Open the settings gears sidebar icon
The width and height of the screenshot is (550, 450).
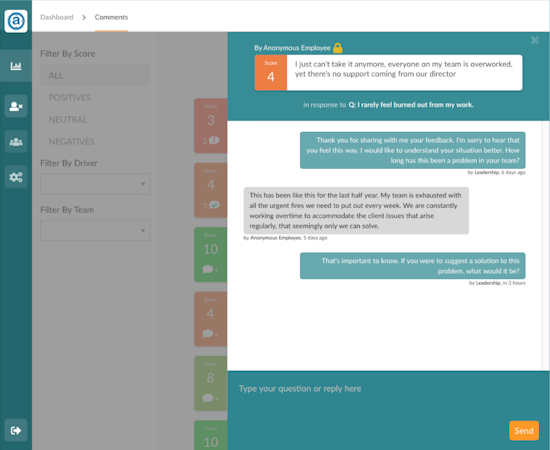pyautogui.click(x=16, y=177)
